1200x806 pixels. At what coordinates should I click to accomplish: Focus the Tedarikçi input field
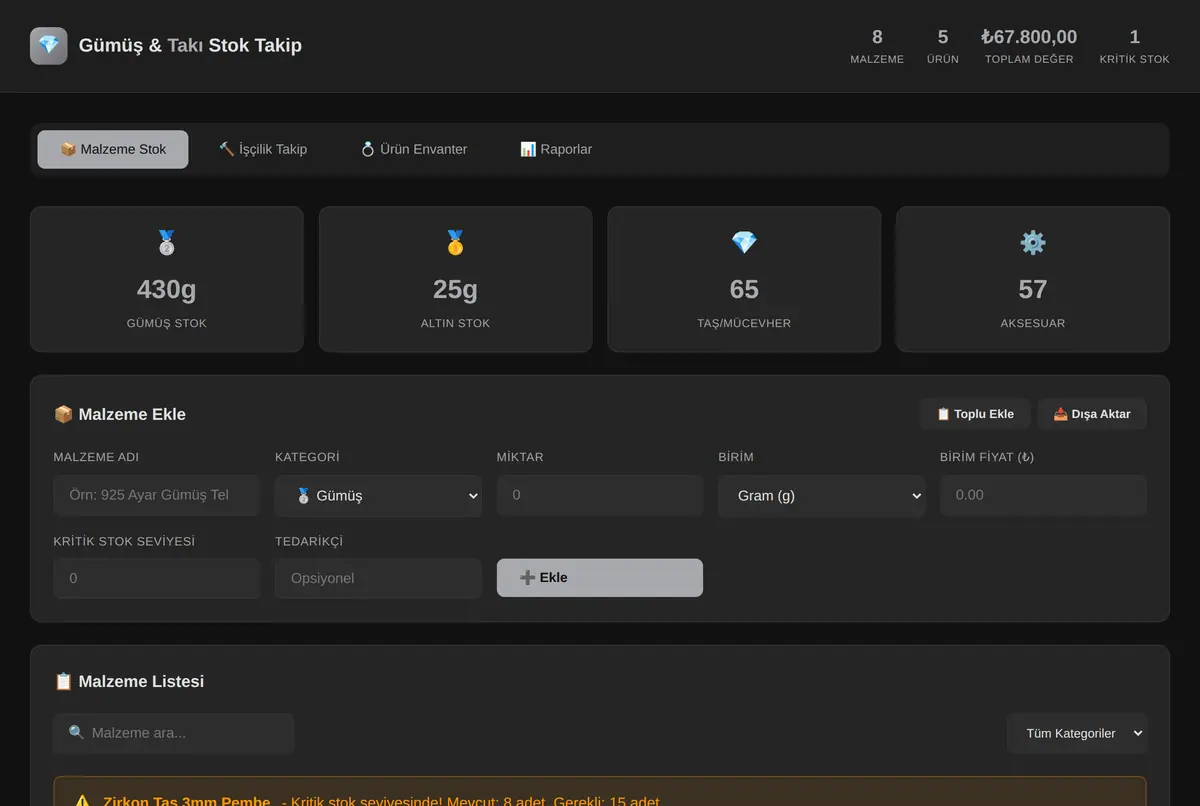(x=378, y=578)
